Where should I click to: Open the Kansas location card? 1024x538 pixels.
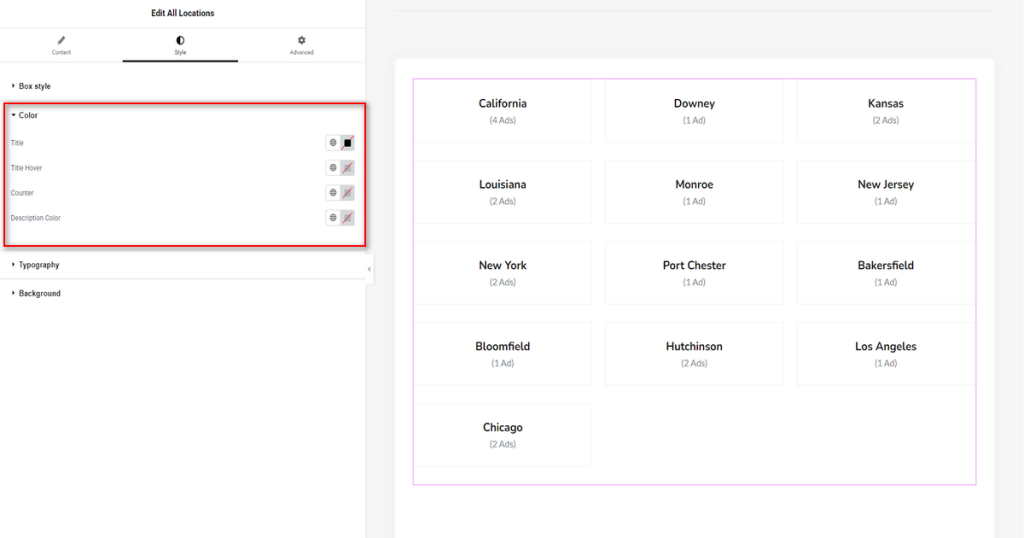pyautogui.click(x=886, y=111)
